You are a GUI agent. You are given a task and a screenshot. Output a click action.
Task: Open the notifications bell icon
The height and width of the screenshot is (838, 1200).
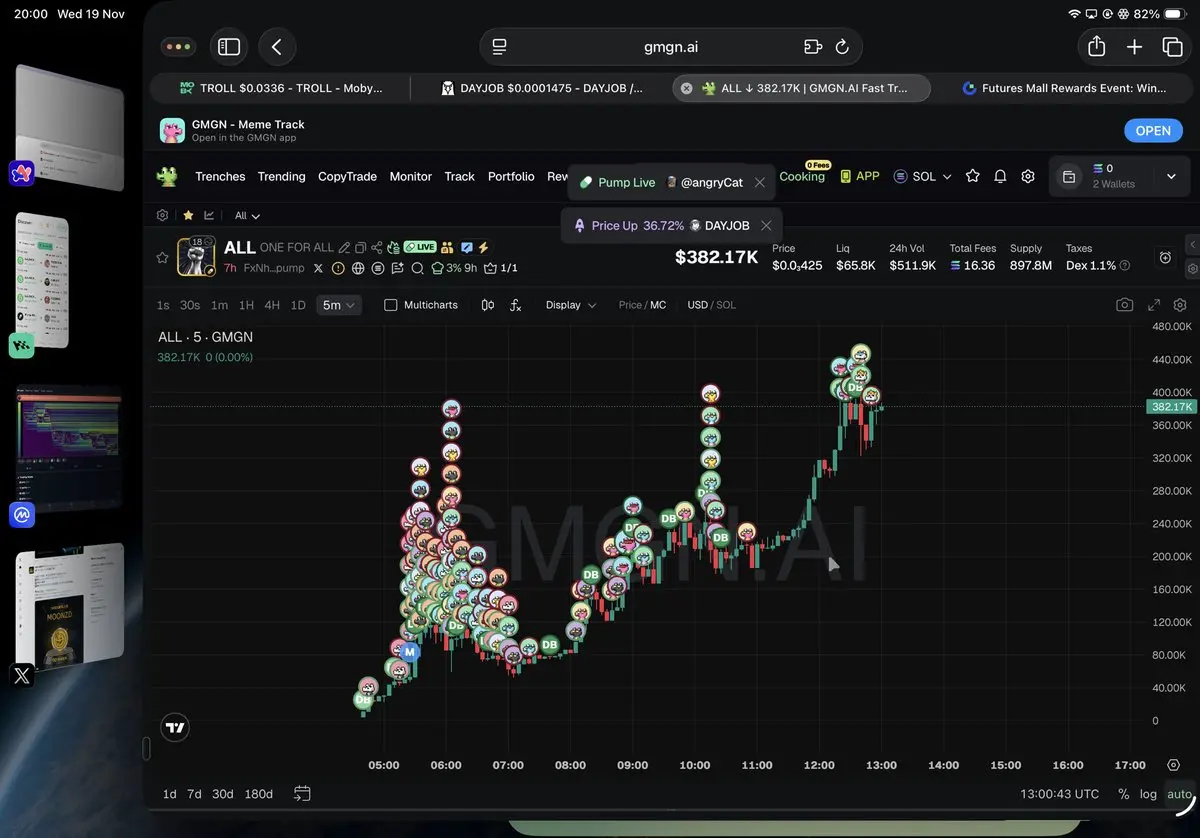1000,176
